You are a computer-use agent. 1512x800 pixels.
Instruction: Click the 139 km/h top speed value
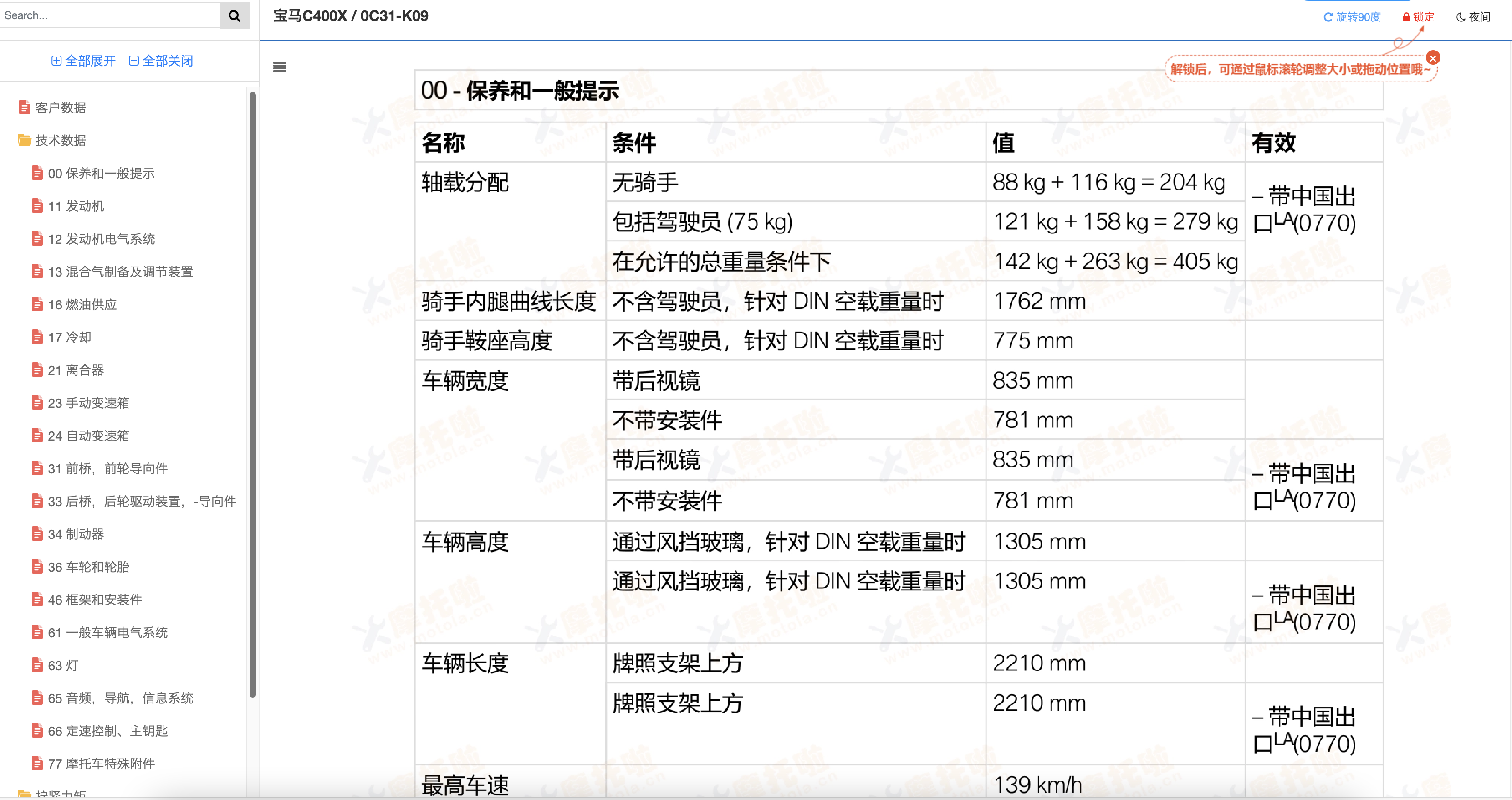(x=1037, y=785)
